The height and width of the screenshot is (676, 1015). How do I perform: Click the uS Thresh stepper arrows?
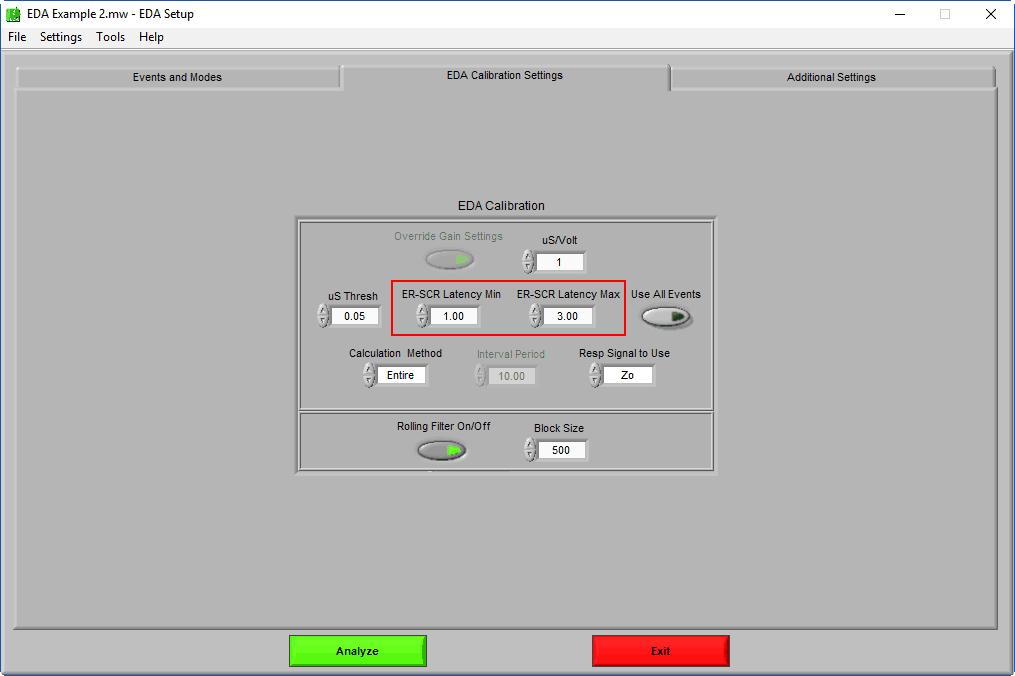324,316
